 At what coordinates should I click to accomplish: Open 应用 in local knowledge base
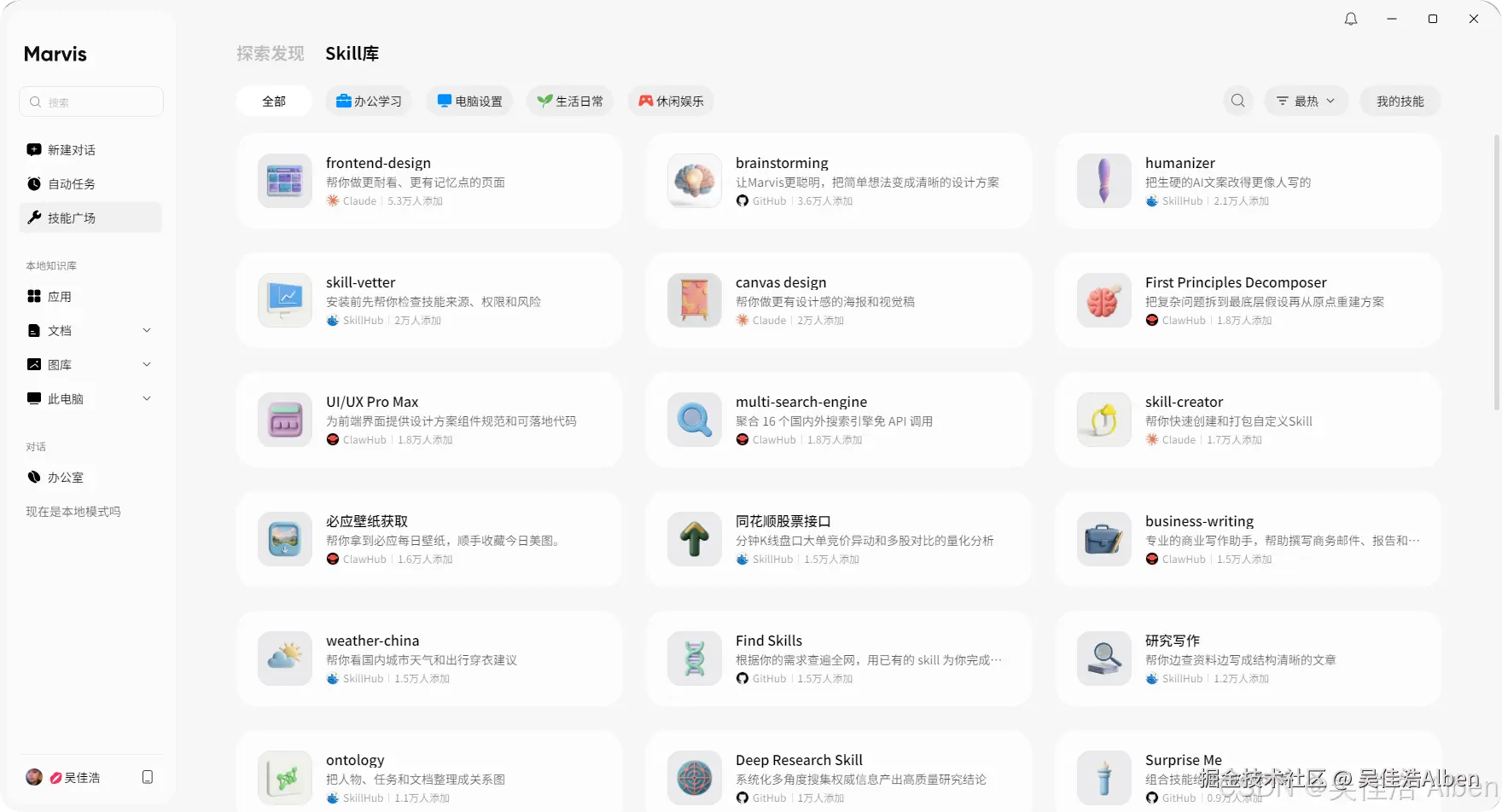[x=90, y=296]
